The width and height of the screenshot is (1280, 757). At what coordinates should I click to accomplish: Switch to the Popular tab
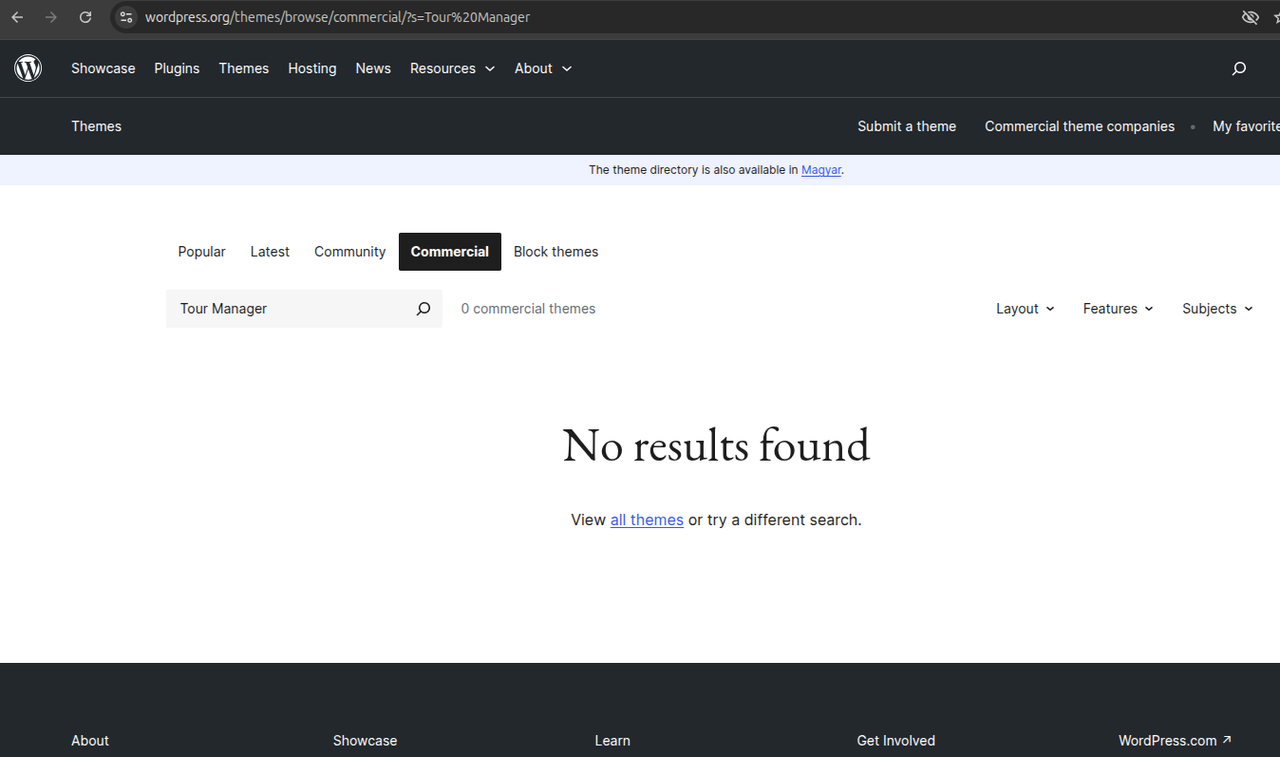202,252
